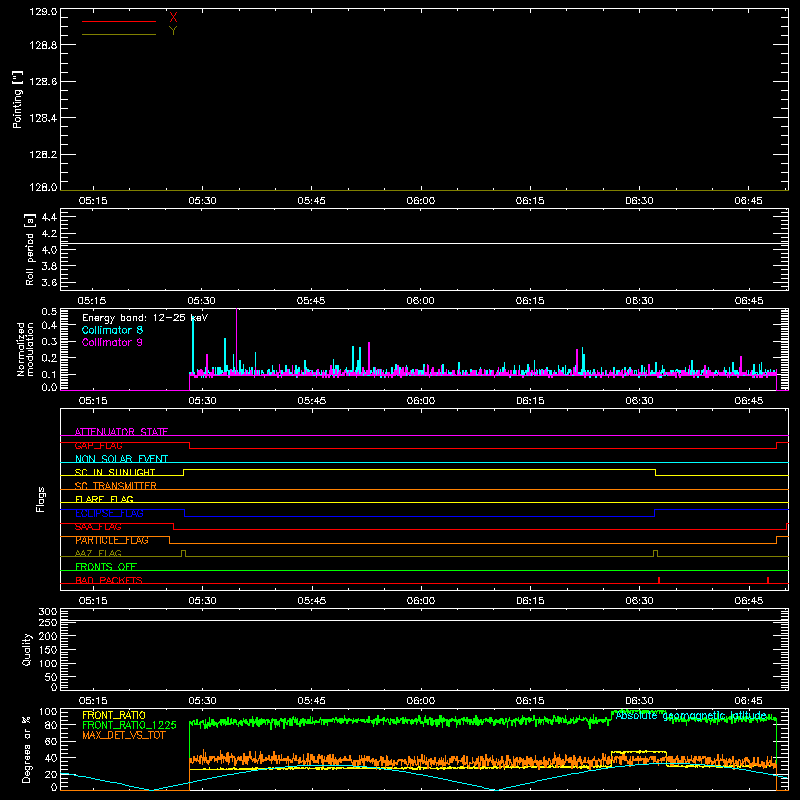This screenshot has width=800, height=800.
Task: Select the 'Flags' axis title
Action: [41, 499]
